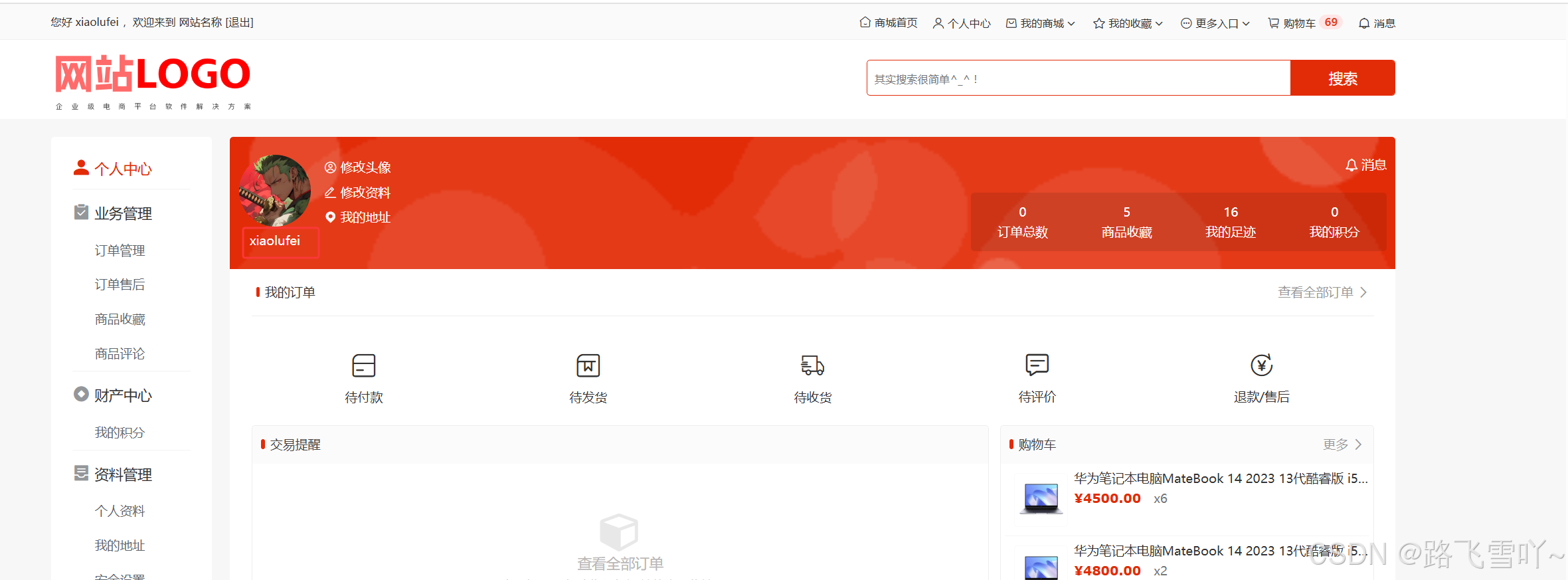Click the 购物车 cart icon in top bar

(1273, 23)
